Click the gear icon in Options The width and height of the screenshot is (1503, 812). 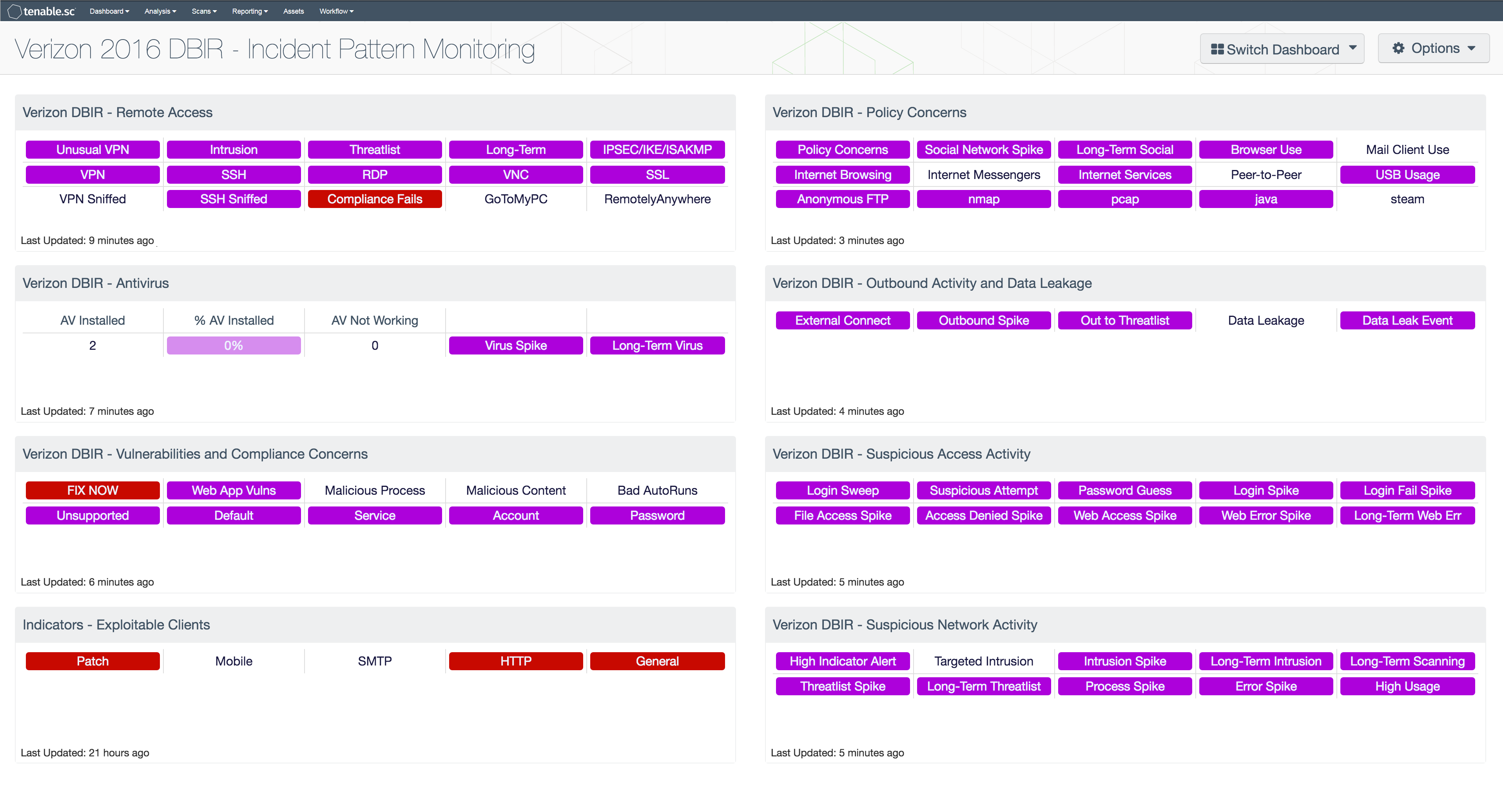click(x=1398, y=49)
